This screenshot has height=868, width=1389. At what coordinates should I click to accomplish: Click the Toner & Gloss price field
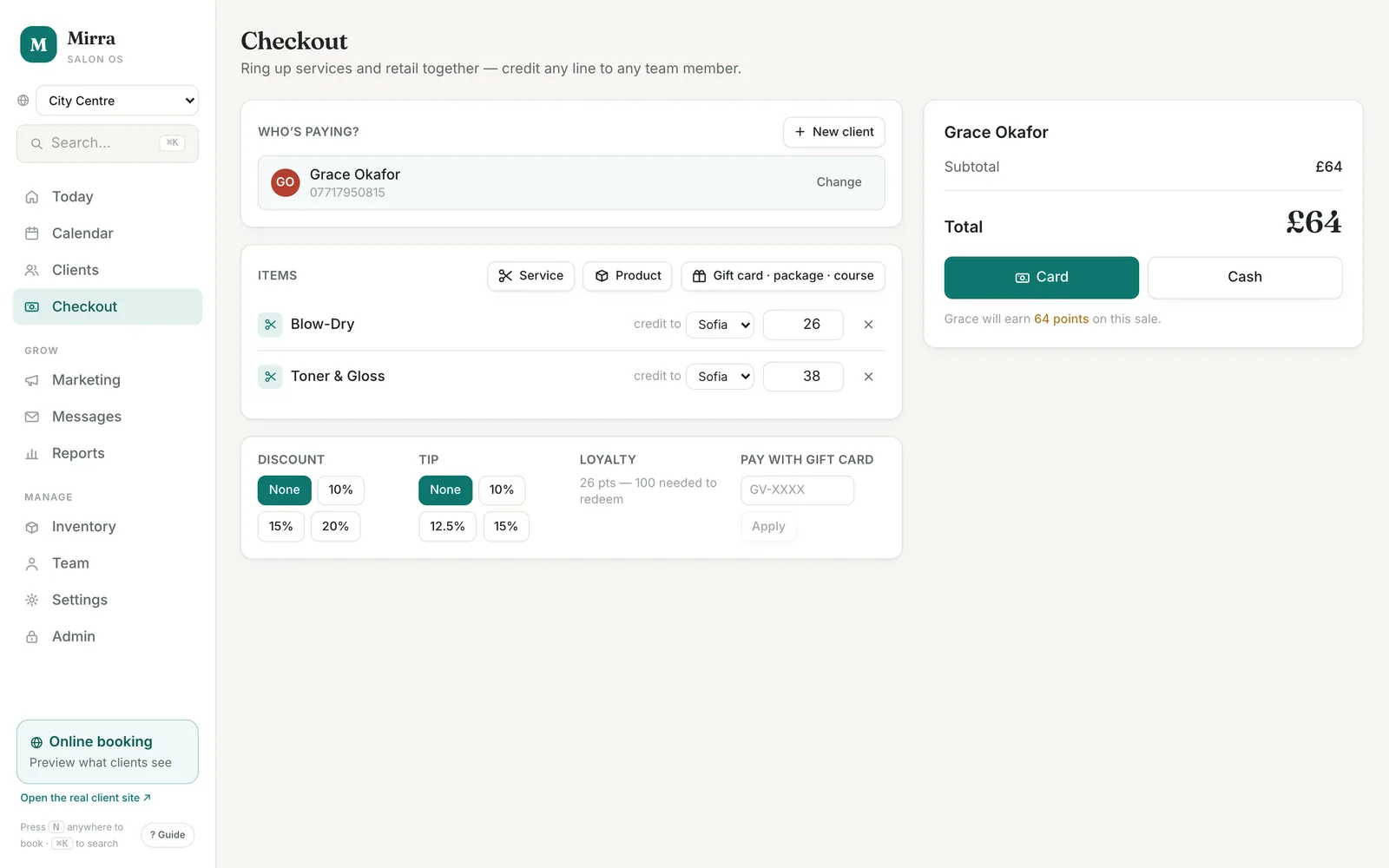point(803,377)
